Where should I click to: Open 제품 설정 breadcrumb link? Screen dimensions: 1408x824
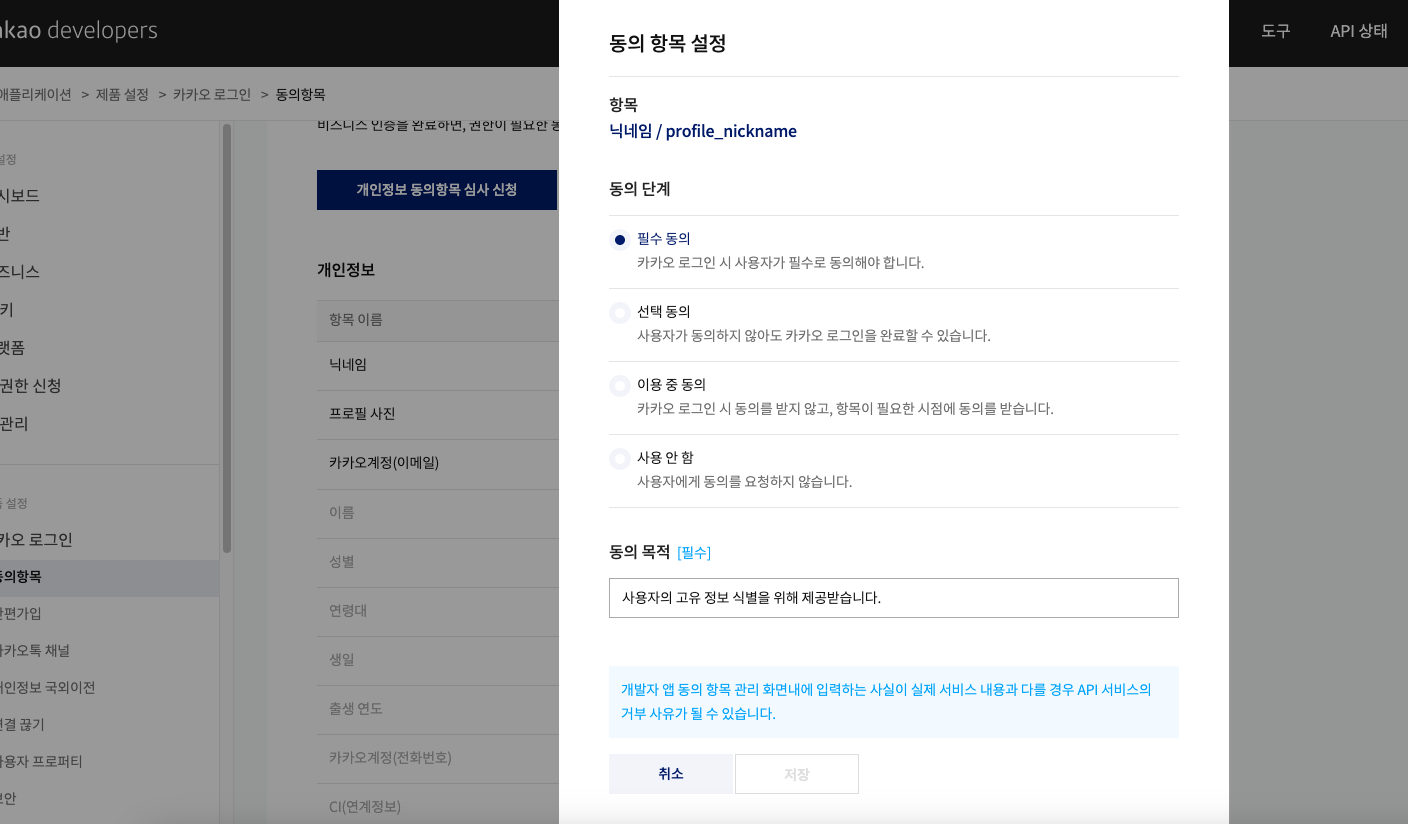point(122,95)
